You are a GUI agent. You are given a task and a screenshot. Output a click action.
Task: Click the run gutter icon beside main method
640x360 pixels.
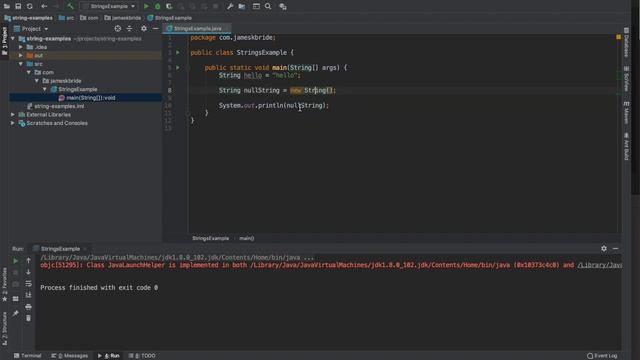178,68
